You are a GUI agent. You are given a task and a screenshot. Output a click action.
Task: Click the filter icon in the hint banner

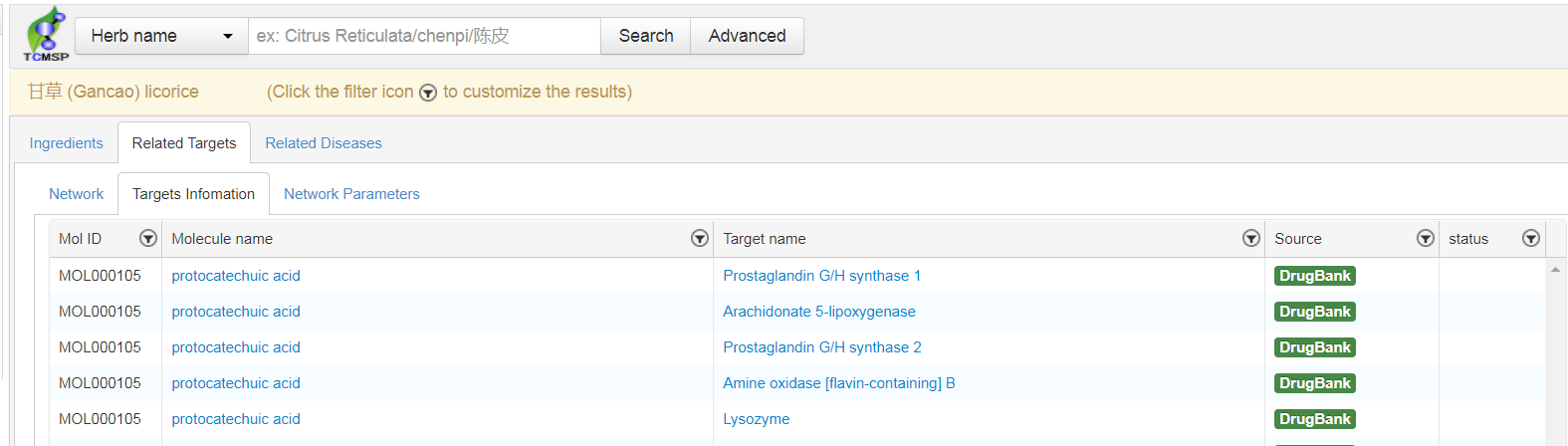pyautogui.click(x=428, y=93)
